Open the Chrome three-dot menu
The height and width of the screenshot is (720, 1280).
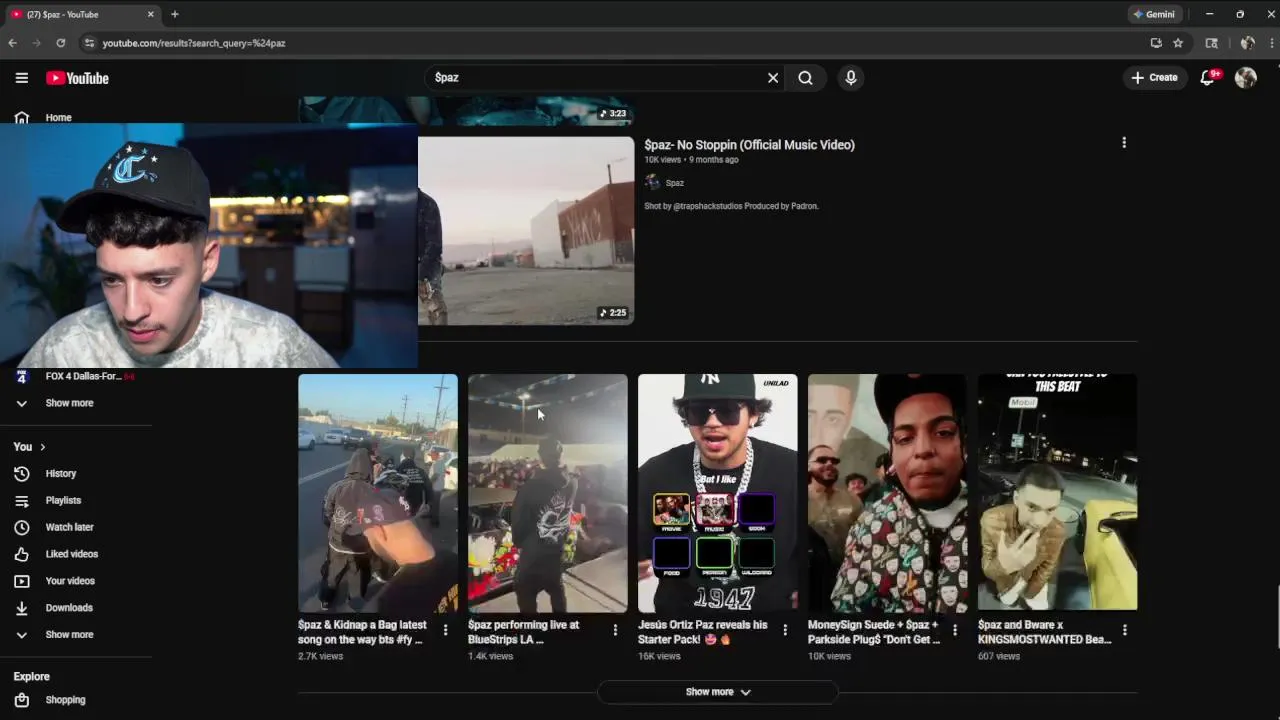1271,43
